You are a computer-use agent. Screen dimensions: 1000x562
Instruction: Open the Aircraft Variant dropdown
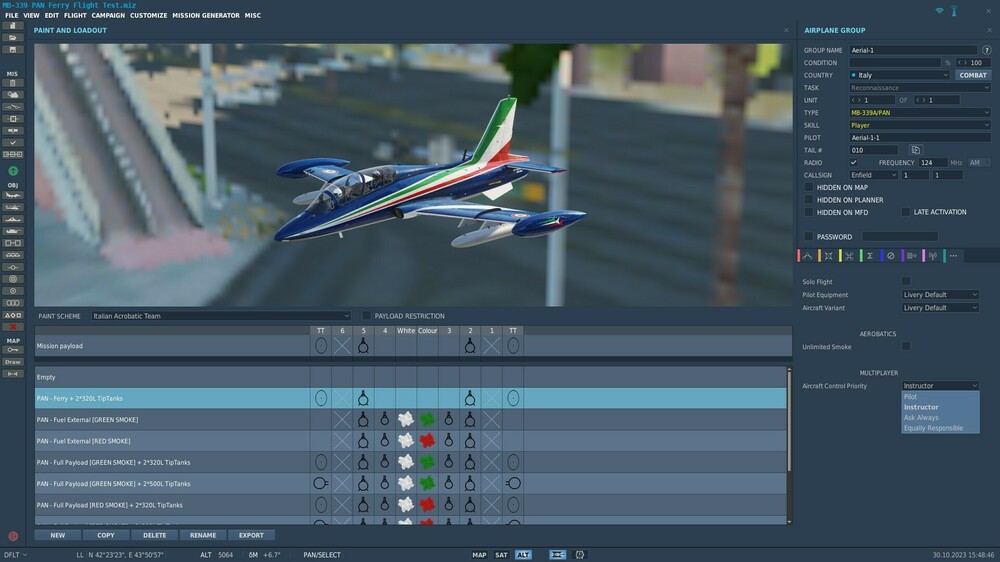pyautogui.click(x=940, y=307)
